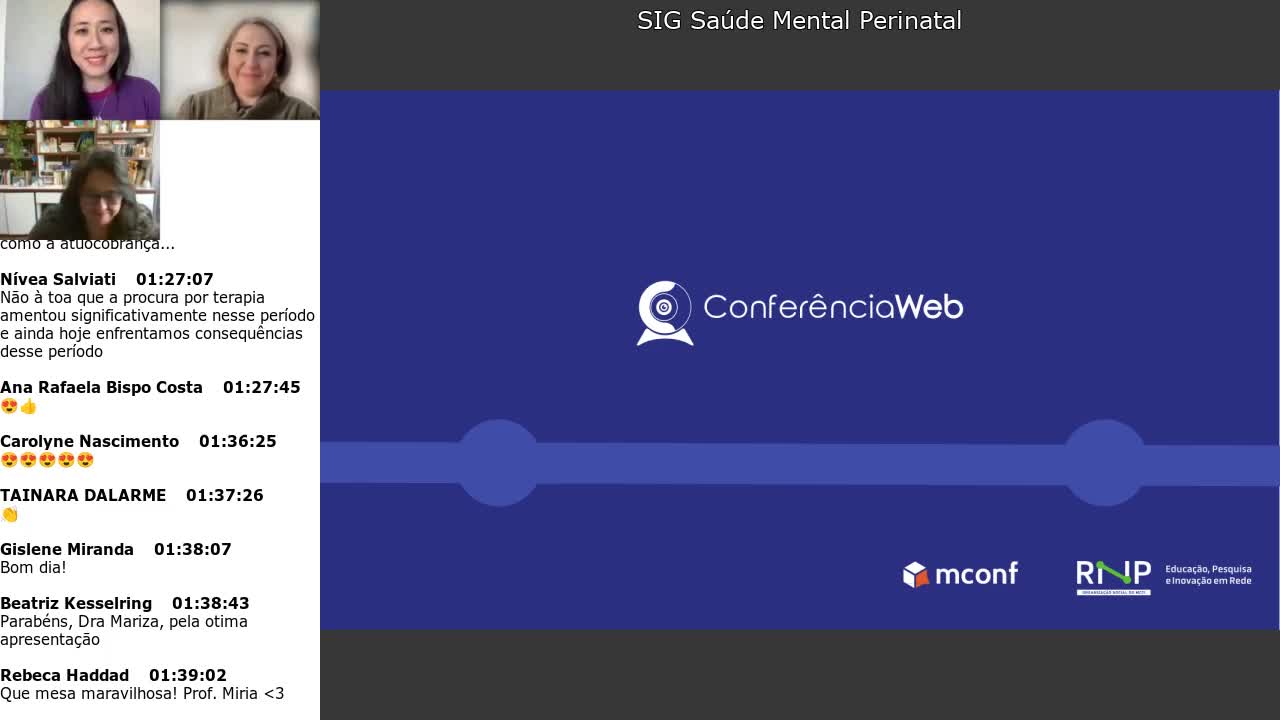Image resolution: width=1280 pixels, height=720 pixels.
Task: Click timestamp 01:38:43 in chat
Action: pyautogui.click(x=211, y=603)
